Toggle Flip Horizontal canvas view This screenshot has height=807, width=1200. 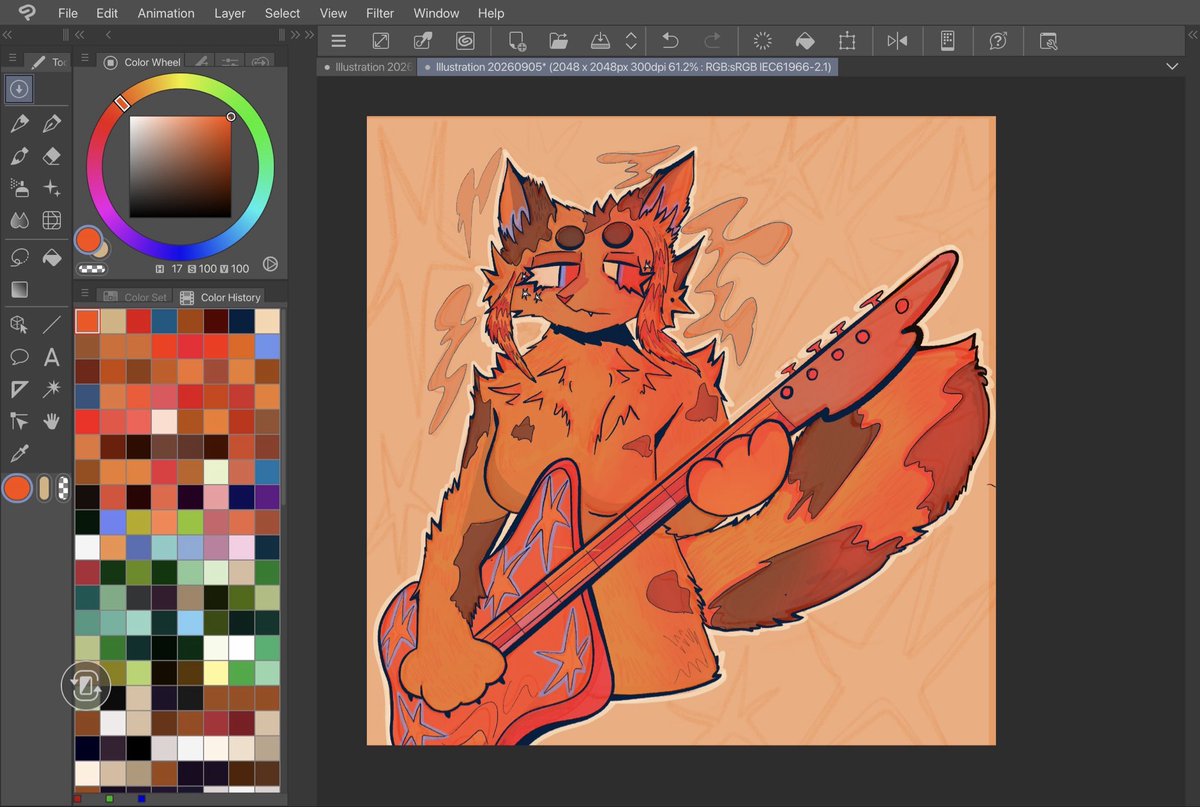click(897, 41)
